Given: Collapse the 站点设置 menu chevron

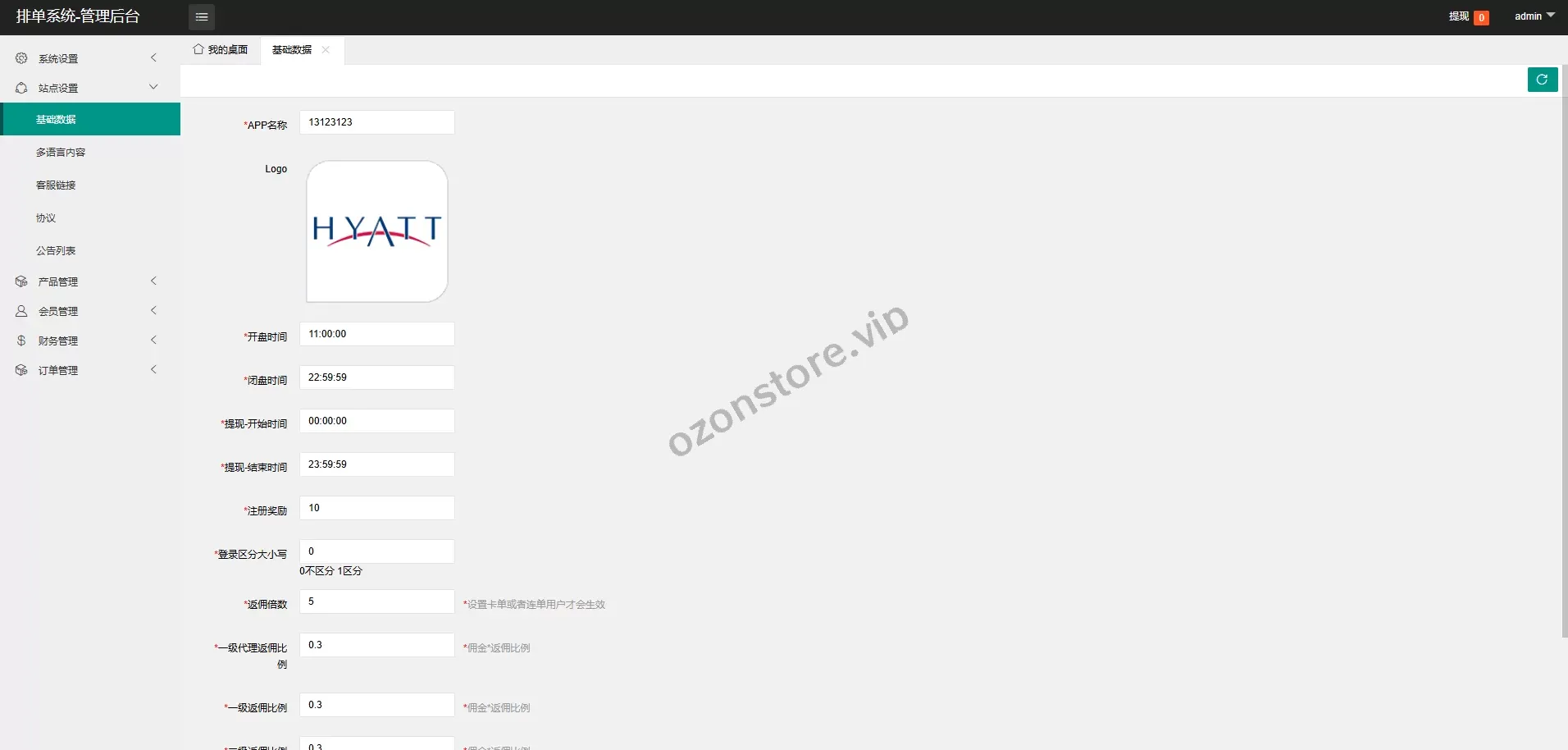Looking at the screenshot, I should click(x=153, y=87).
